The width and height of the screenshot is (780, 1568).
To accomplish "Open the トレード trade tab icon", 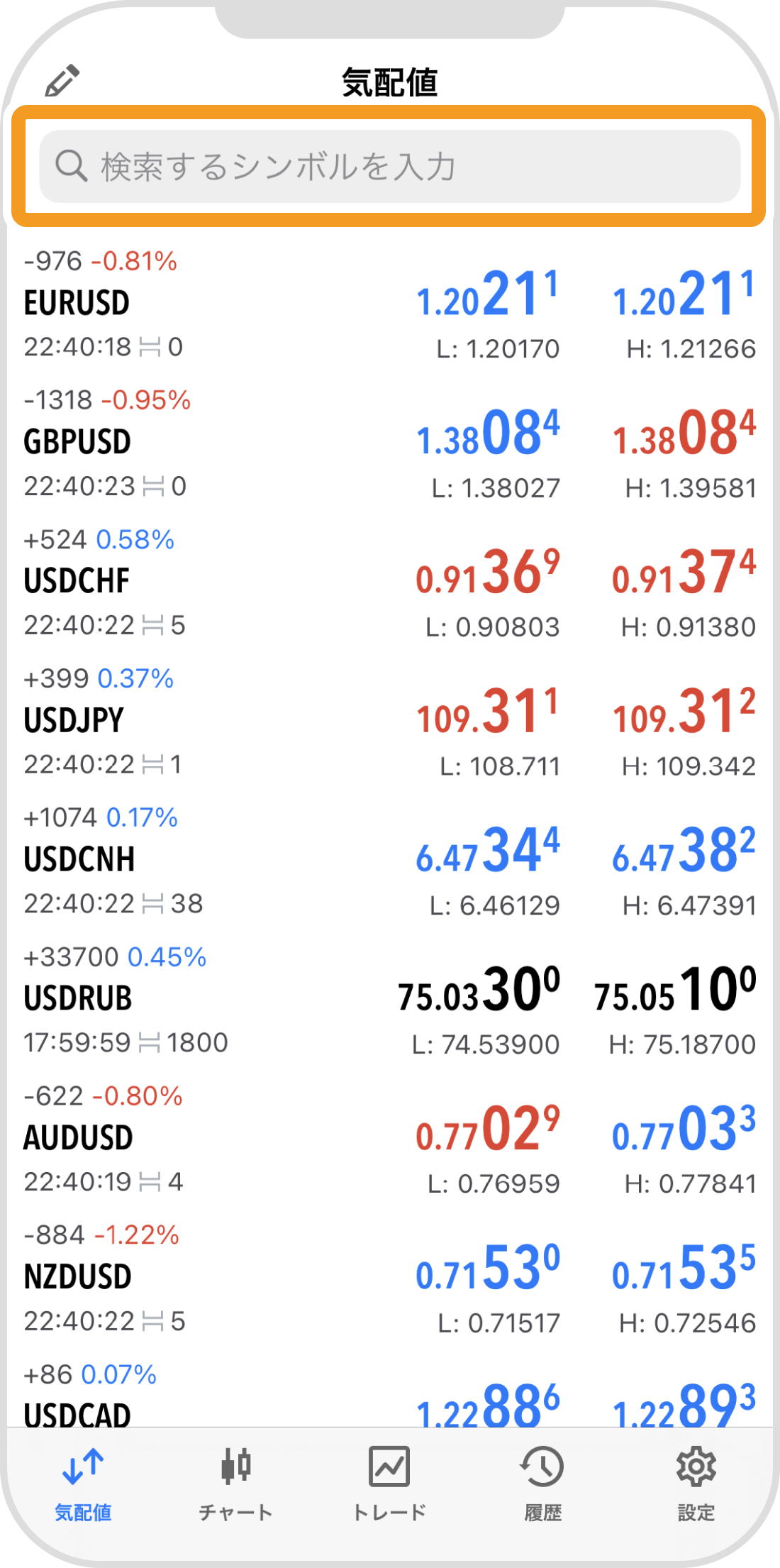I will [389, 1467].
